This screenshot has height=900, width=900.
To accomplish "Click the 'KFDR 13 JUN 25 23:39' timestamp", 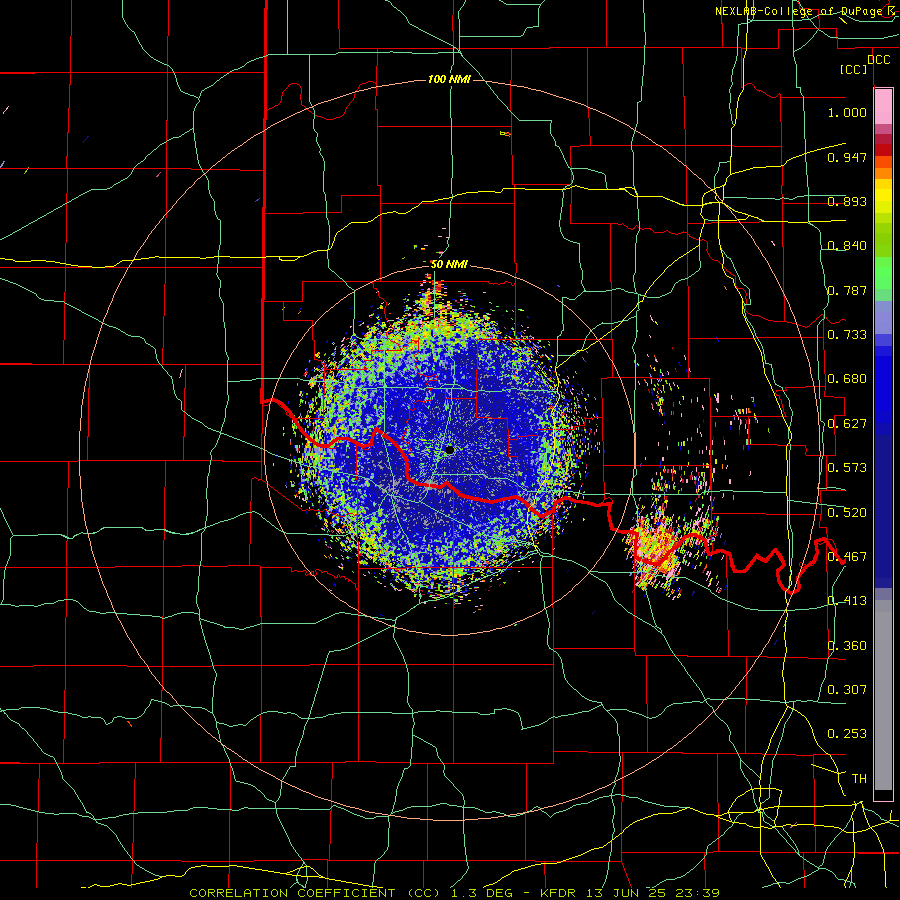I will click(630, 893).
